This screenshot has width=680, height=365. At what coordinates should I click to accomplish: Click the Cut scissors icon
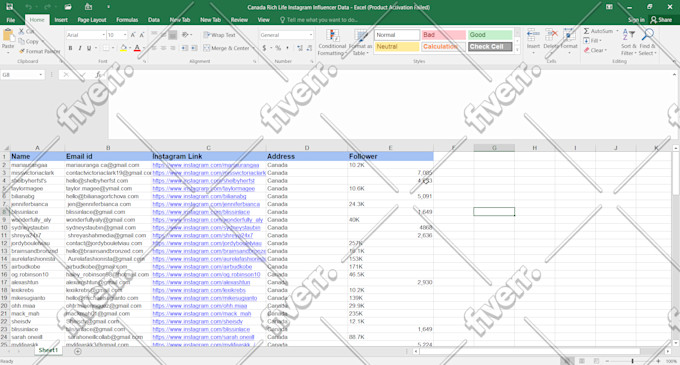tap(21, 31)
